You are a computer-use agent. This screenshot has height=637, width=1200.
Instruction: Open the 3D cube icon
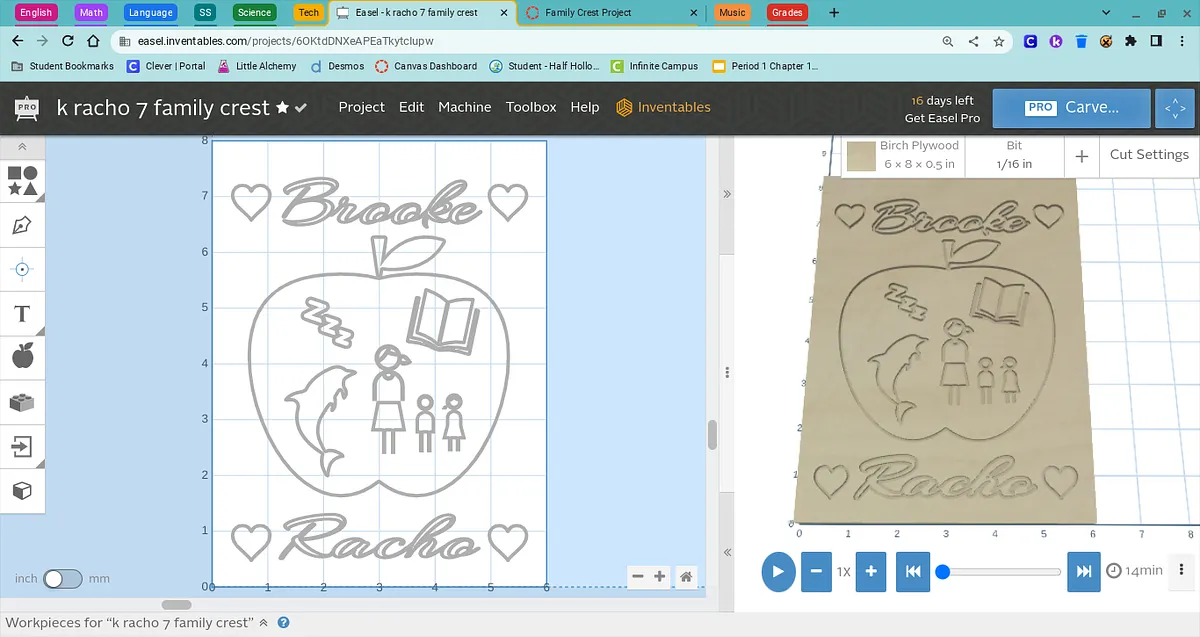pyautogui.click(x=22, y=491)
